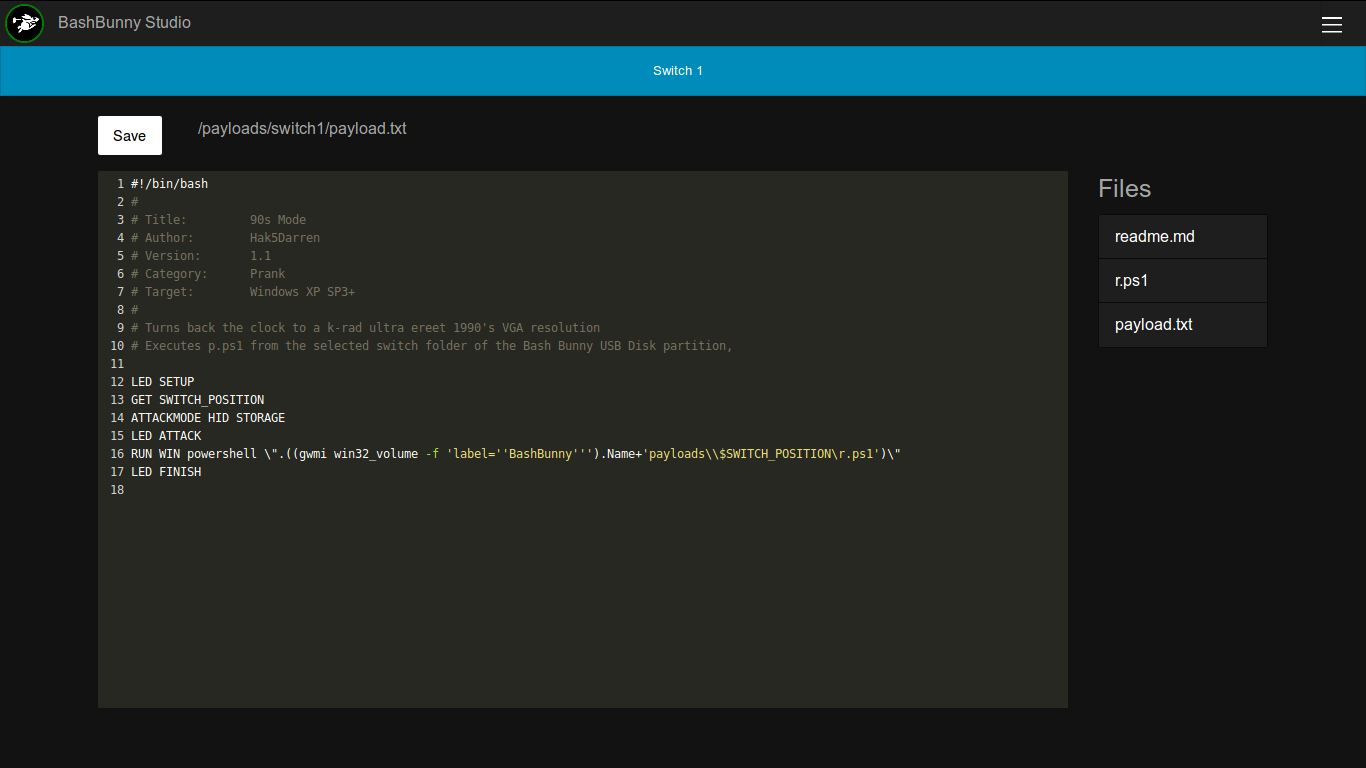Click the 'Turns back the clock' comment line
Screen dimensions: 1366x768
[365, 328]
